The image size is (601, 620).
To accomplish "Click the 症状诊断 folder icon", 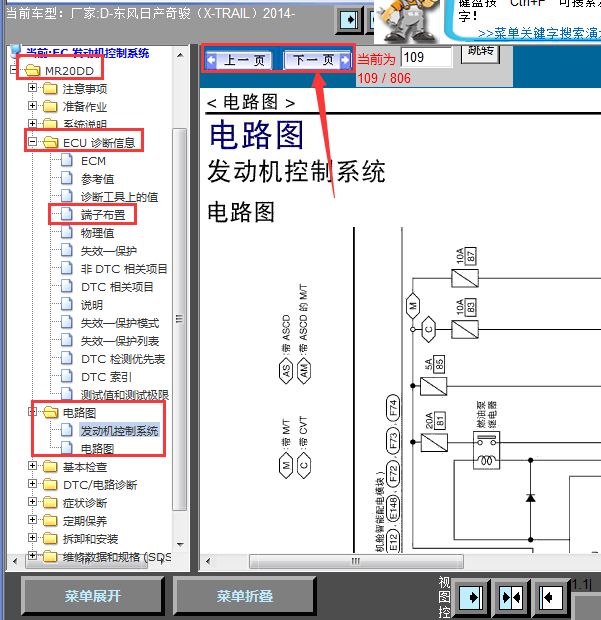I will [50, 503].
